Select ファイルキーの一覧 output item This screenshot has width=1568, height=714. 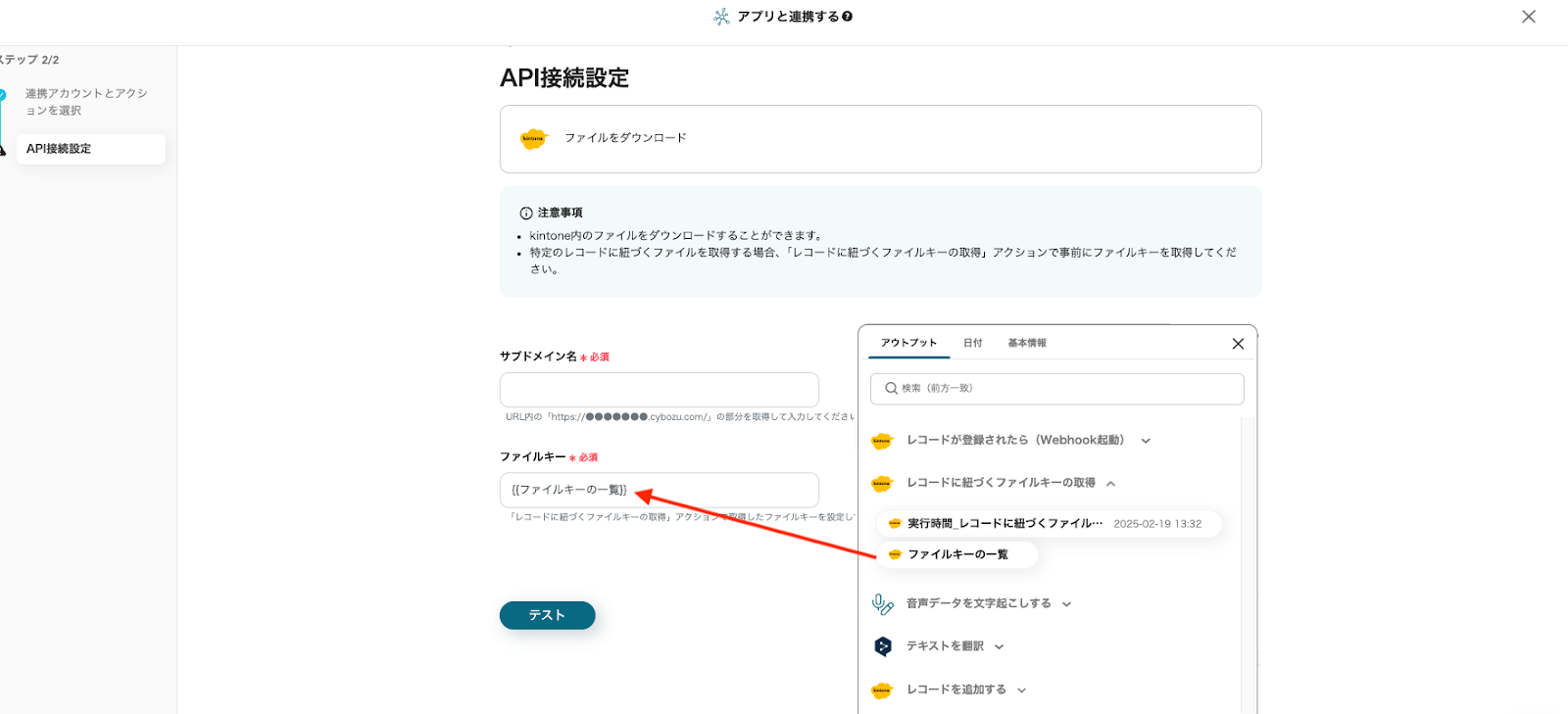click(956, 555)
